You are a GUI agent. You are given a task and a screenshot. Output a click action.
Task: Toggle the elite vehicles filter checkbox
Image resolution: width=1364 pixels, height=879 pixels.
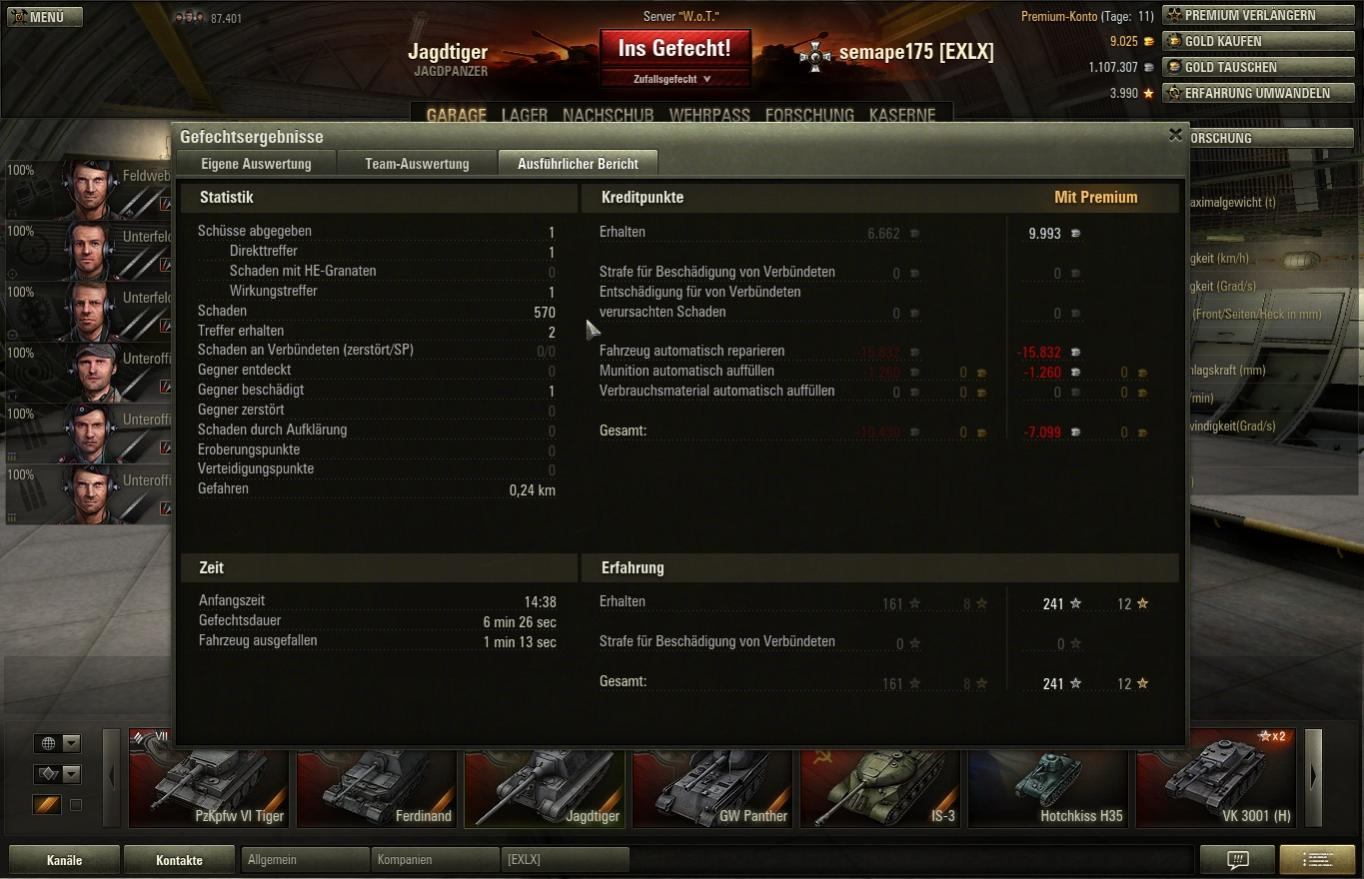[x=75, y=804]
